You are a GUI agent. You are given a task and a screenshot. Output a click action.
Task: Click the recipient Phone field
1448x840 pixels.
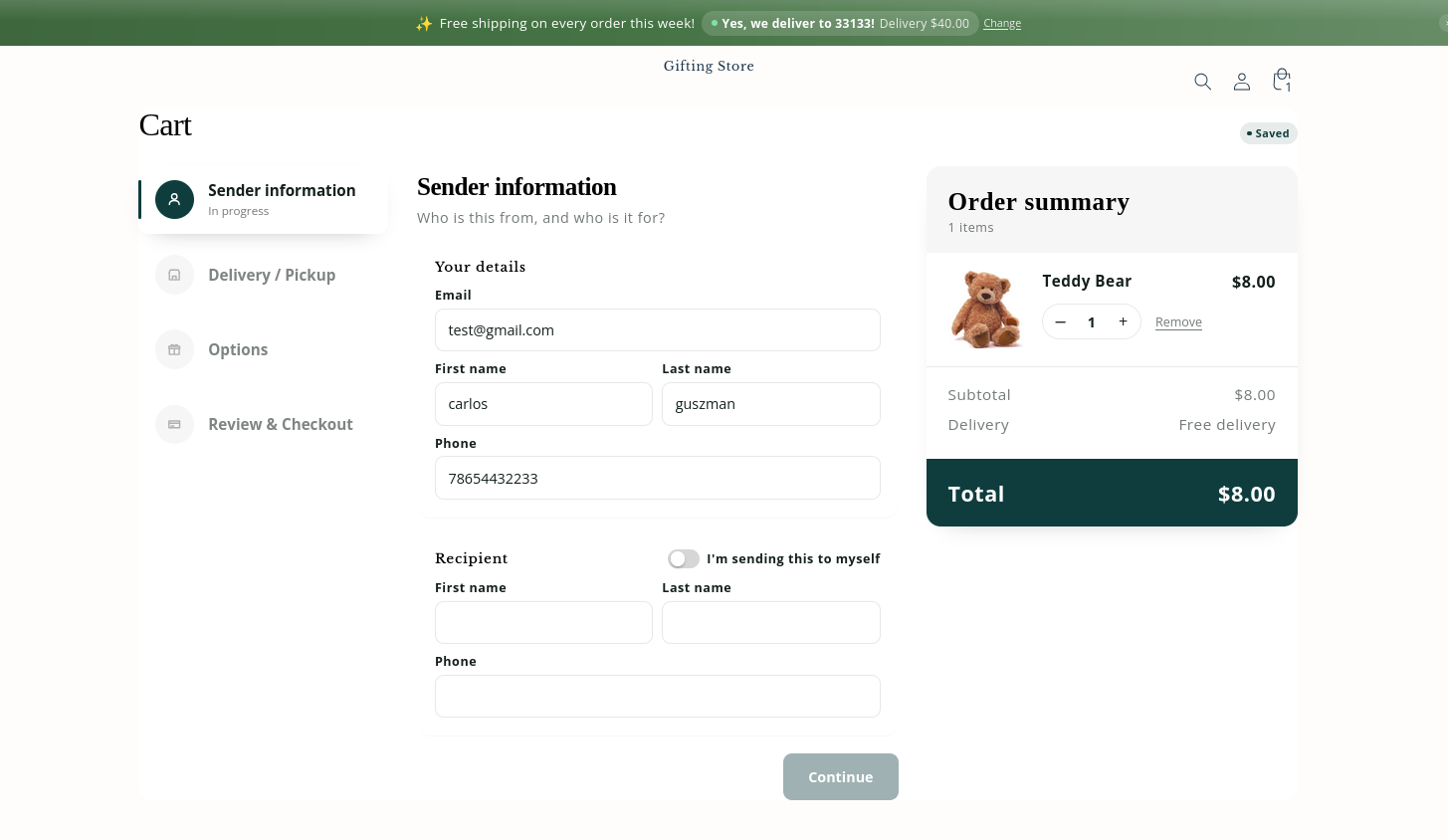pyautogui.click(x=658, y=696)
